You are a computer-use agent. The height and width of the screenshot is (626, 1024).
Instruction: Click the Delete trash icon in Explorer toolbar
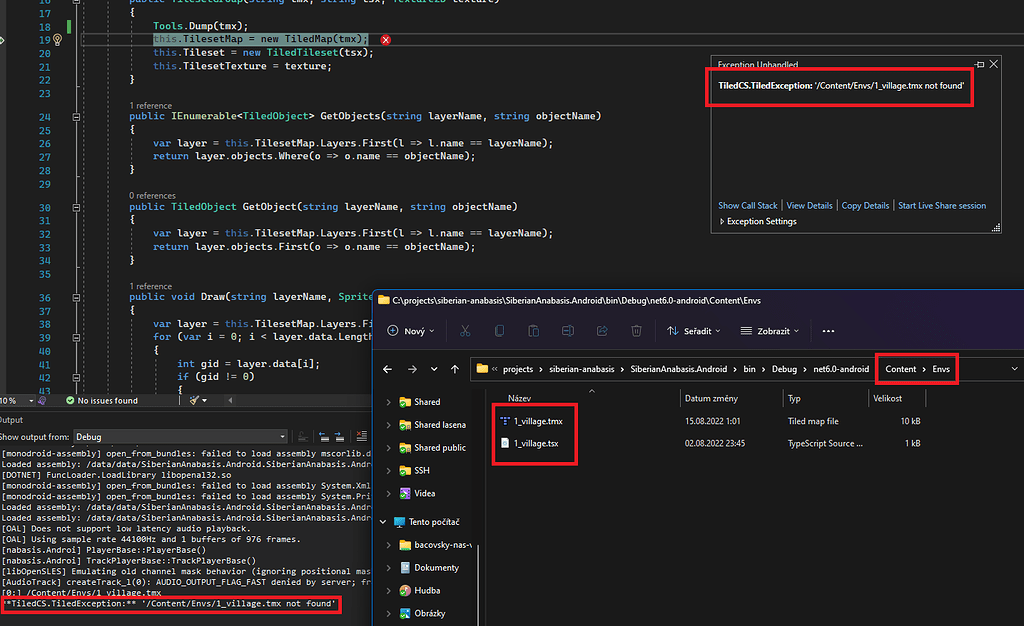[637, 330]
